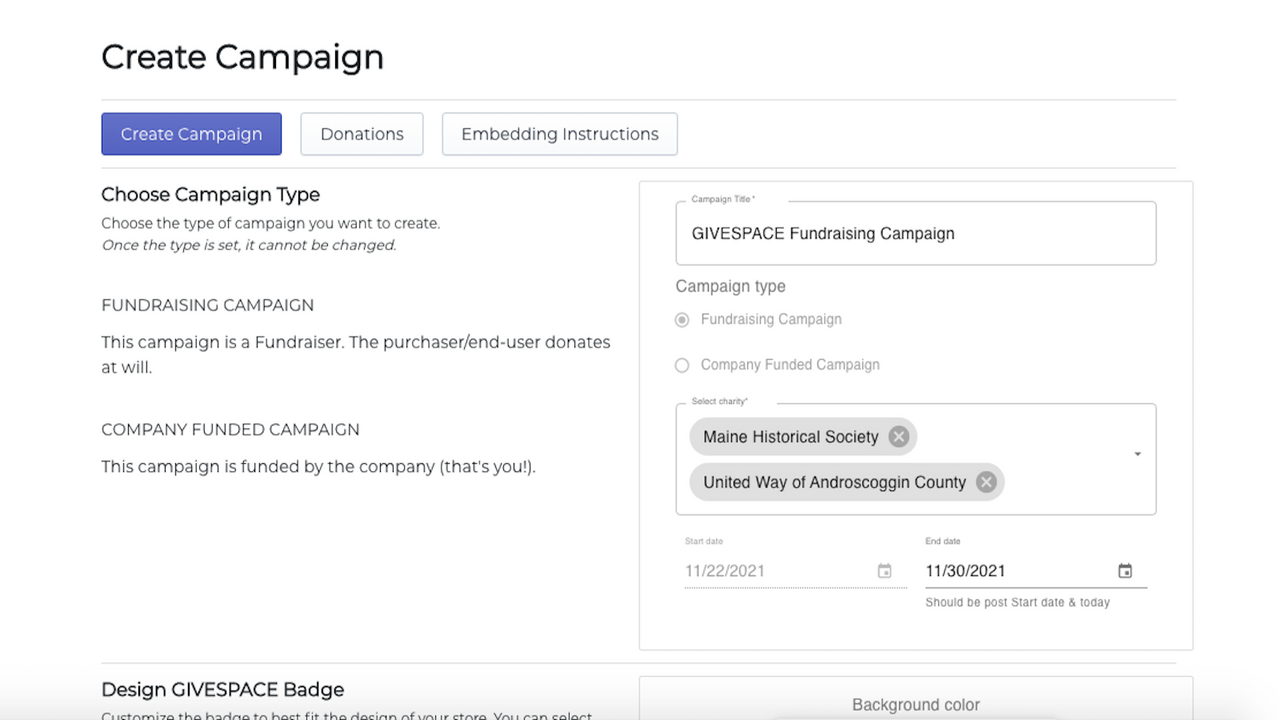1280x720 pixels.
Task: Remove the Maine Historical Society chip
Action: 898,437
